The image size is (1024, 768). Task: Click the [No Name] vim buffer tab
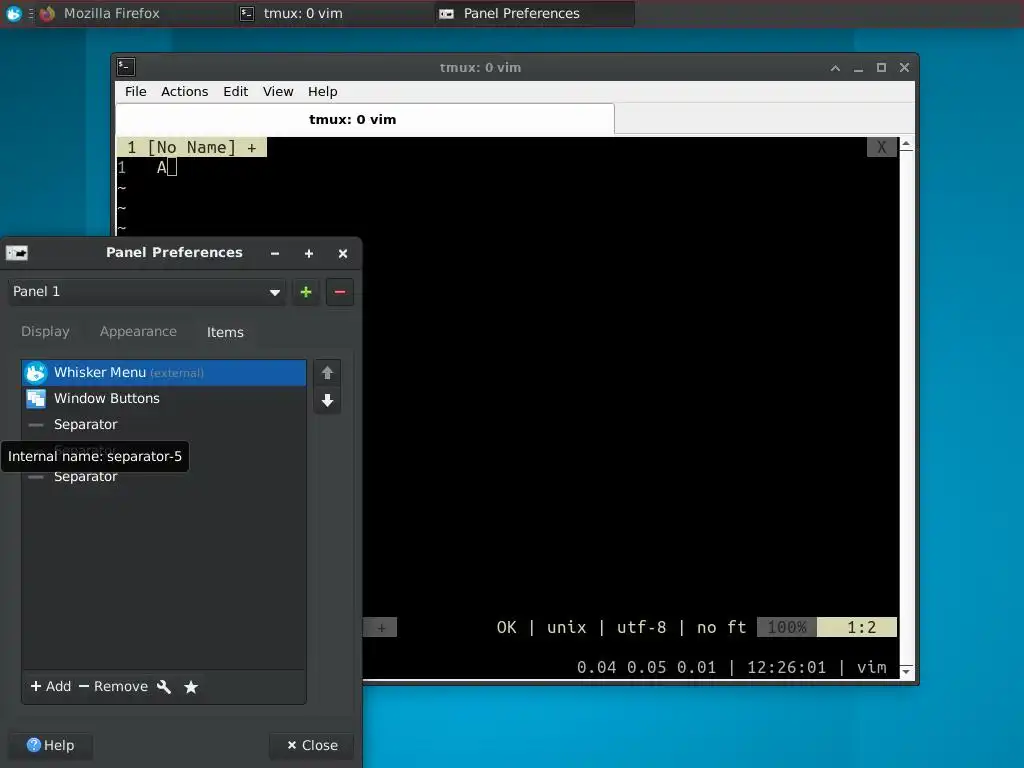(191, 147)
